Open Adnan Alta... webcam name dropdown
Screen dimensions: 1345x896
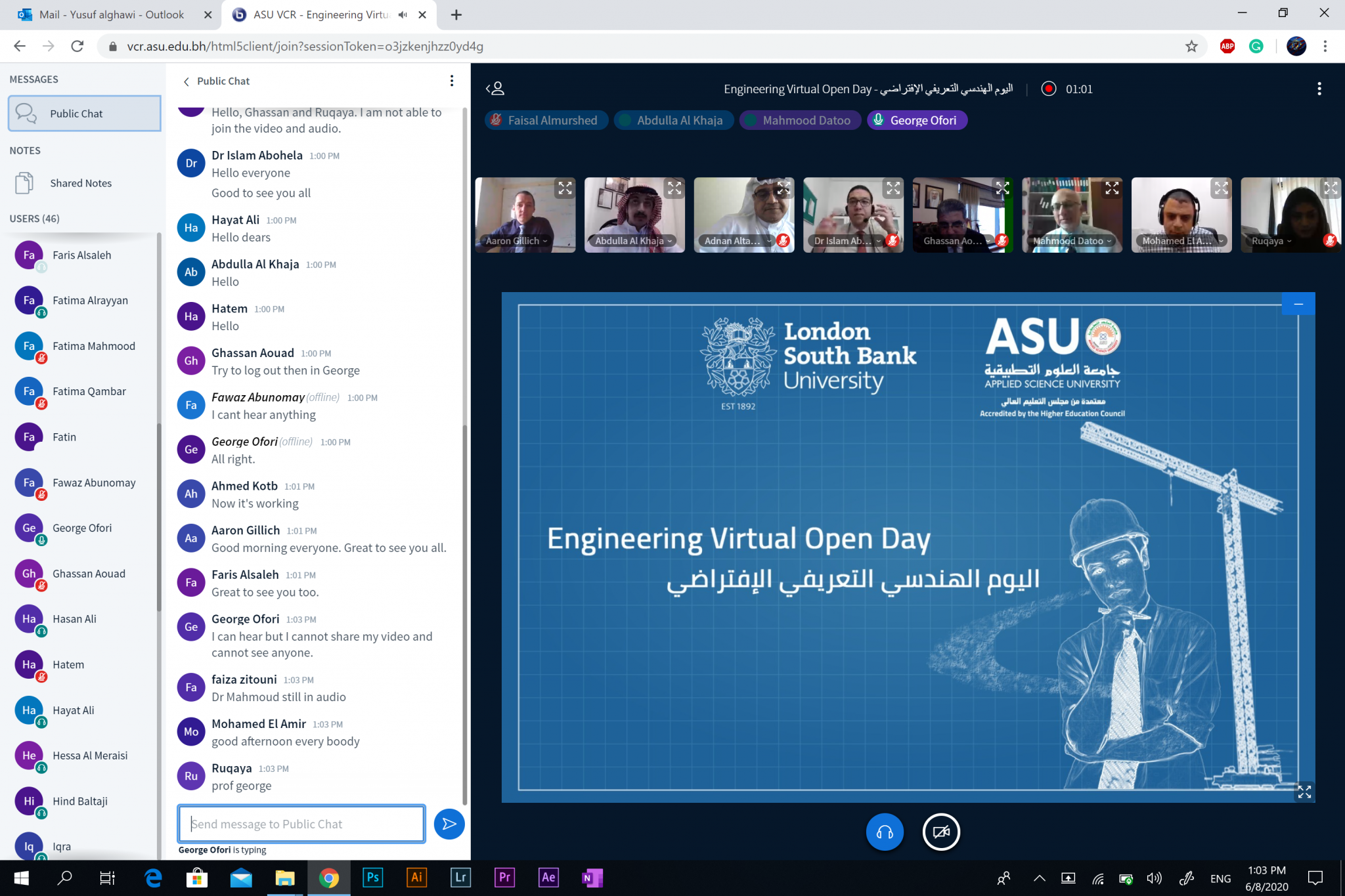click(736, 241)
